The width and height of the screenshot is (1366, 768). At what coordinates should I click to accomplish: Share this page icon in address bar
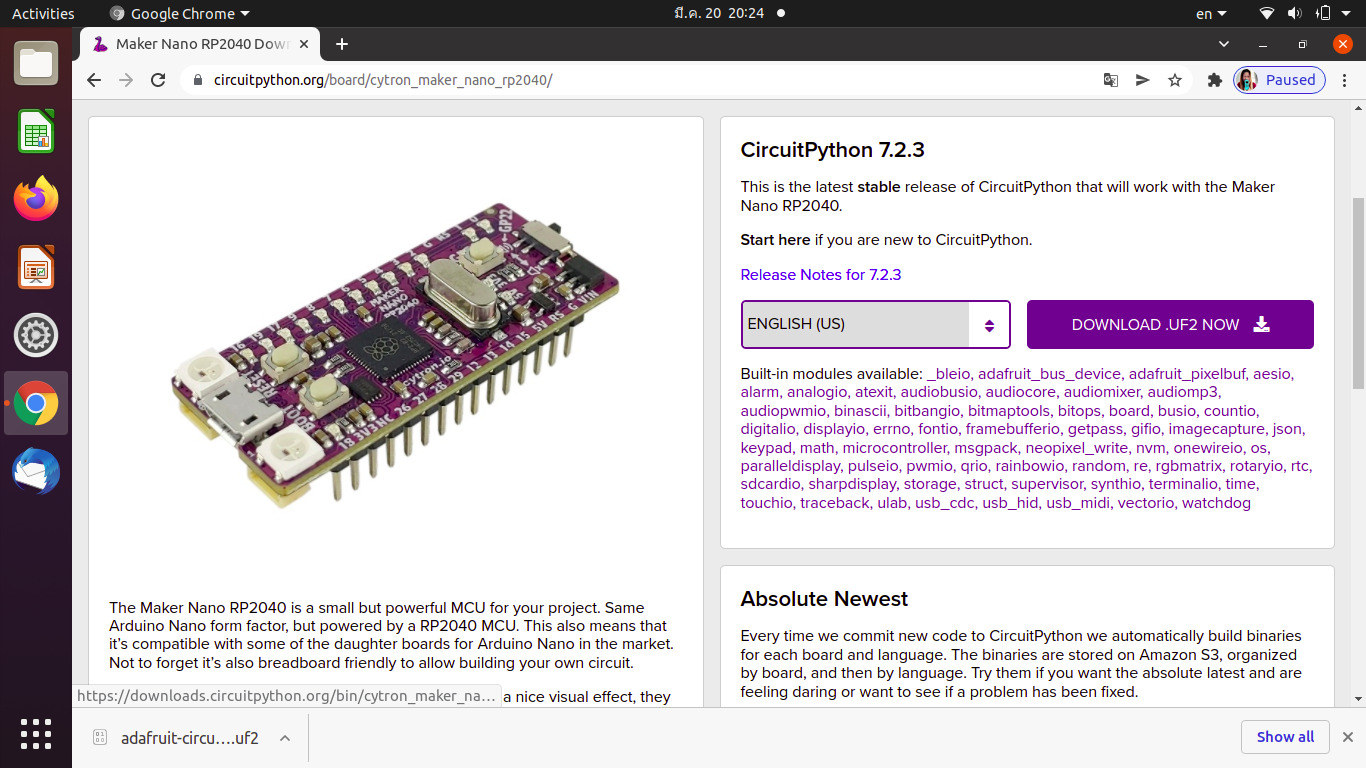point(1142,80)
